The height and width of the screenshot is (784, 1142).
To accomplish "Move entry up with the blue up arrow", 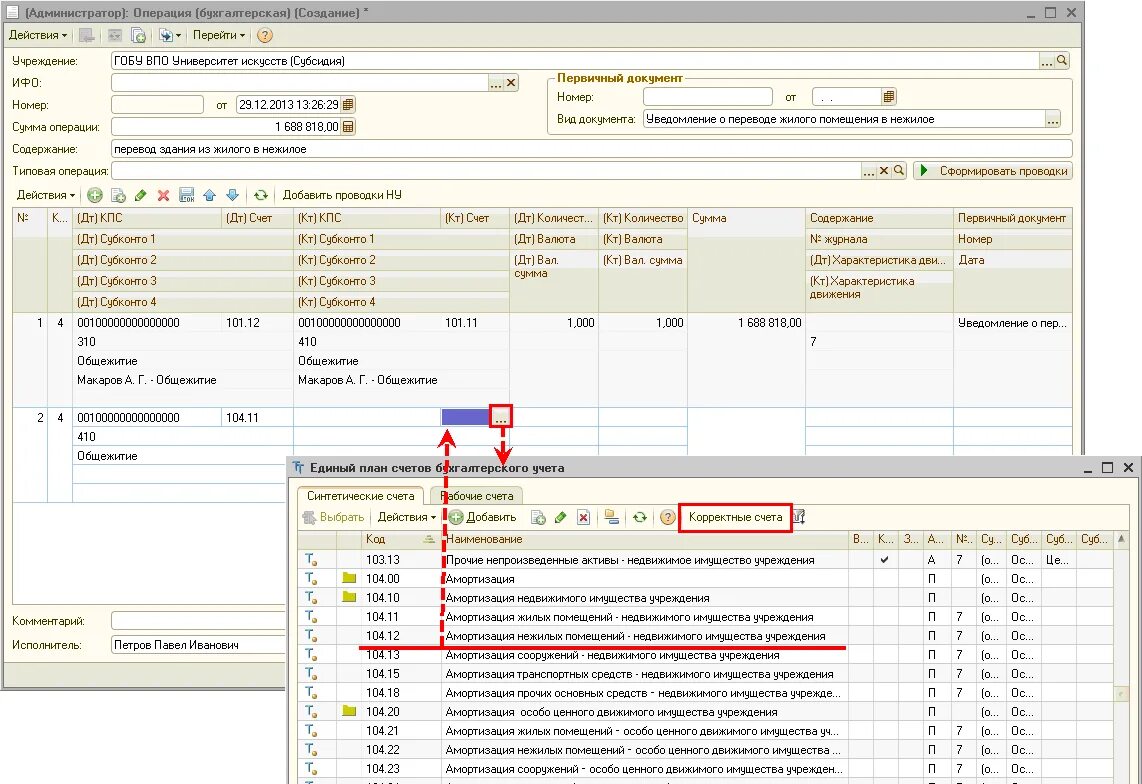I will [x=210, y=195].
